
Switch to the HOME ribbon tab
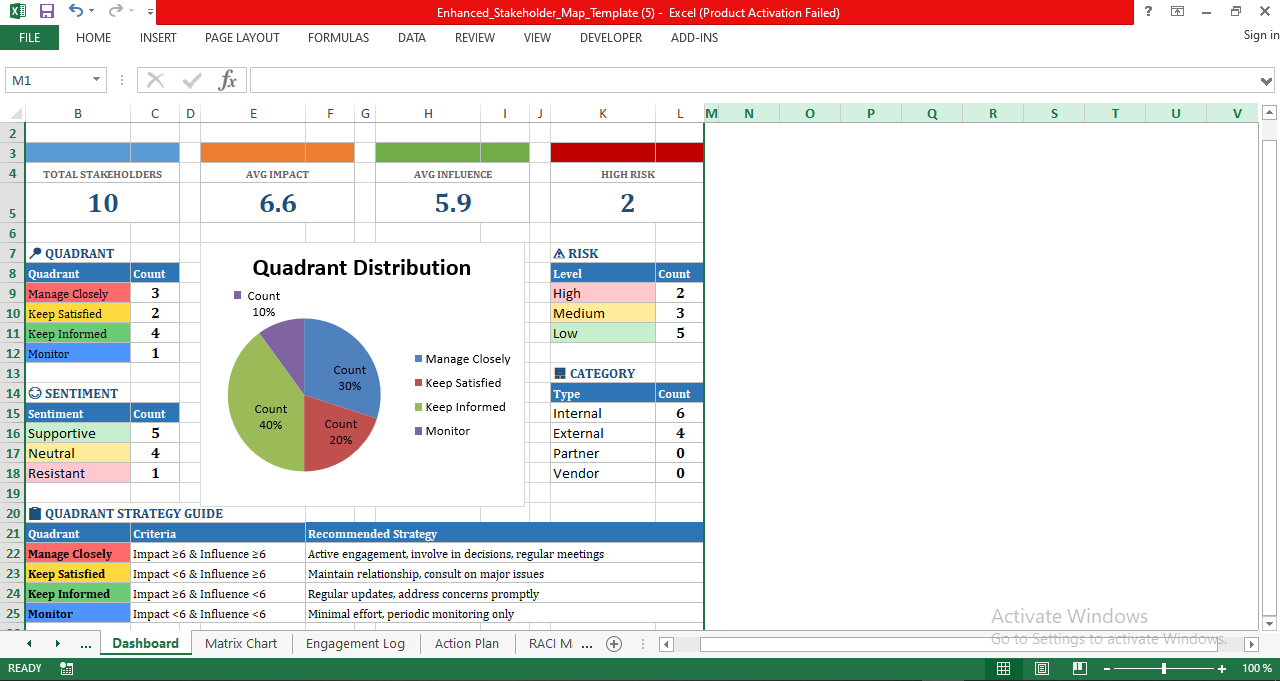(94, 38)
